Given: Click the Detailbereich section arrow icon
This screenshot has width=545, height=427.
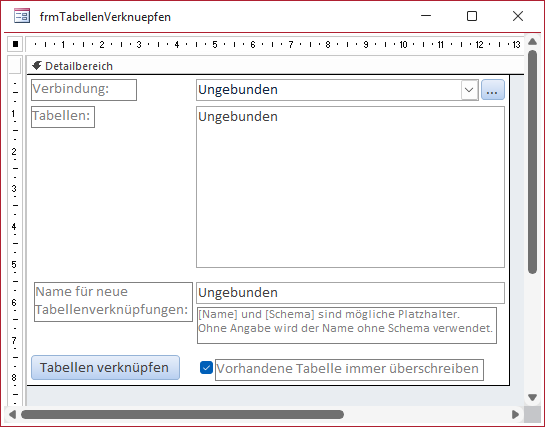Looking at the screenshot, I should tap(37, 65).
